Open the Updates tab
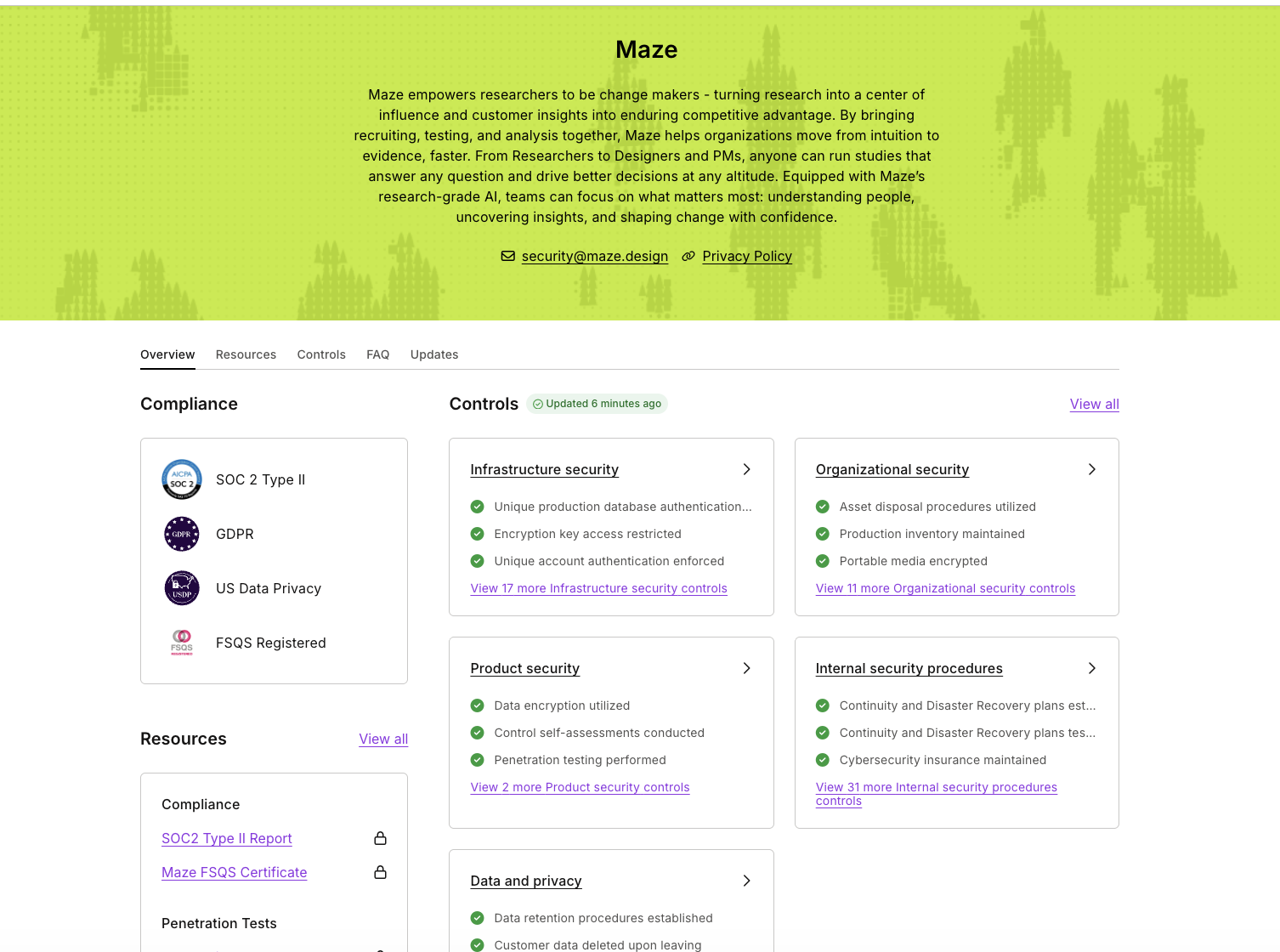The height and width of the screenshot is (952, 1280). [x=434, y=354]
